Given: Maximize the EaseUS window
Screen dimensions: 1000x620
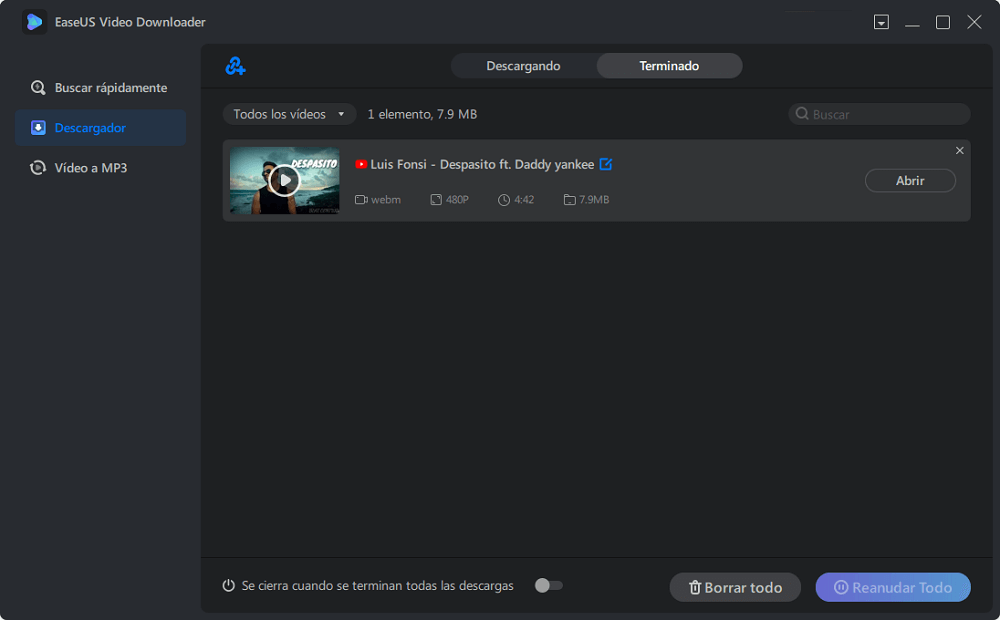Looking at the screenshot, I should coord(943,22).
